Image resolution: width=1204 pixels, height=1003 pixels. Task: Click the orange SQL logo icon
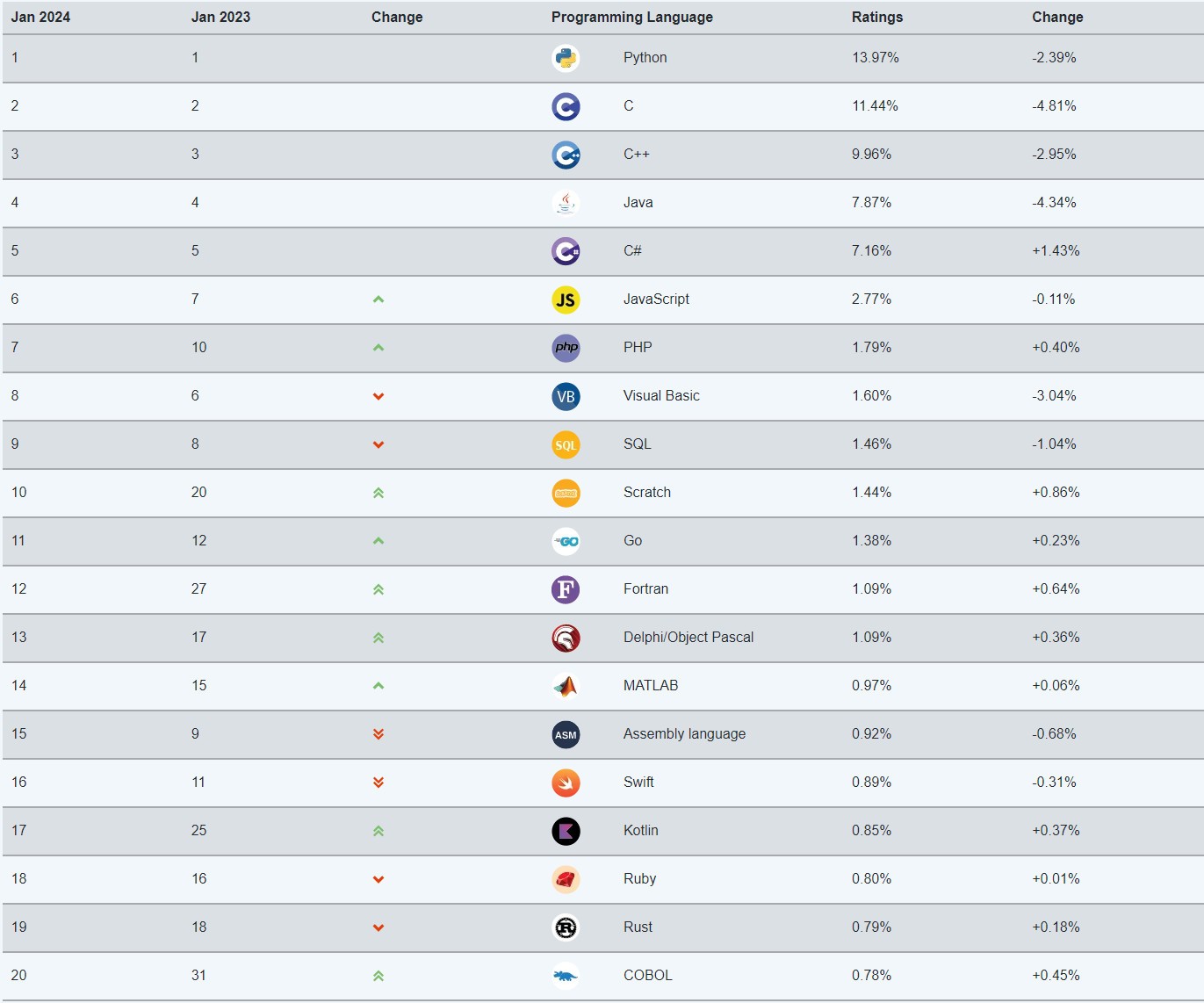coord(566,444)
